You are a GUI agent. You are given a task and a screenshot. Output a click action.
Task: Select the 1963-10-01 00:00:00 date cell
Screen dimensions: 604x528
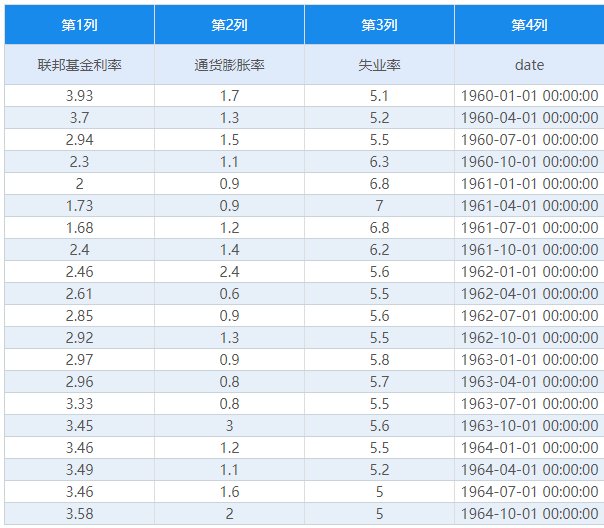pos(529,425)
